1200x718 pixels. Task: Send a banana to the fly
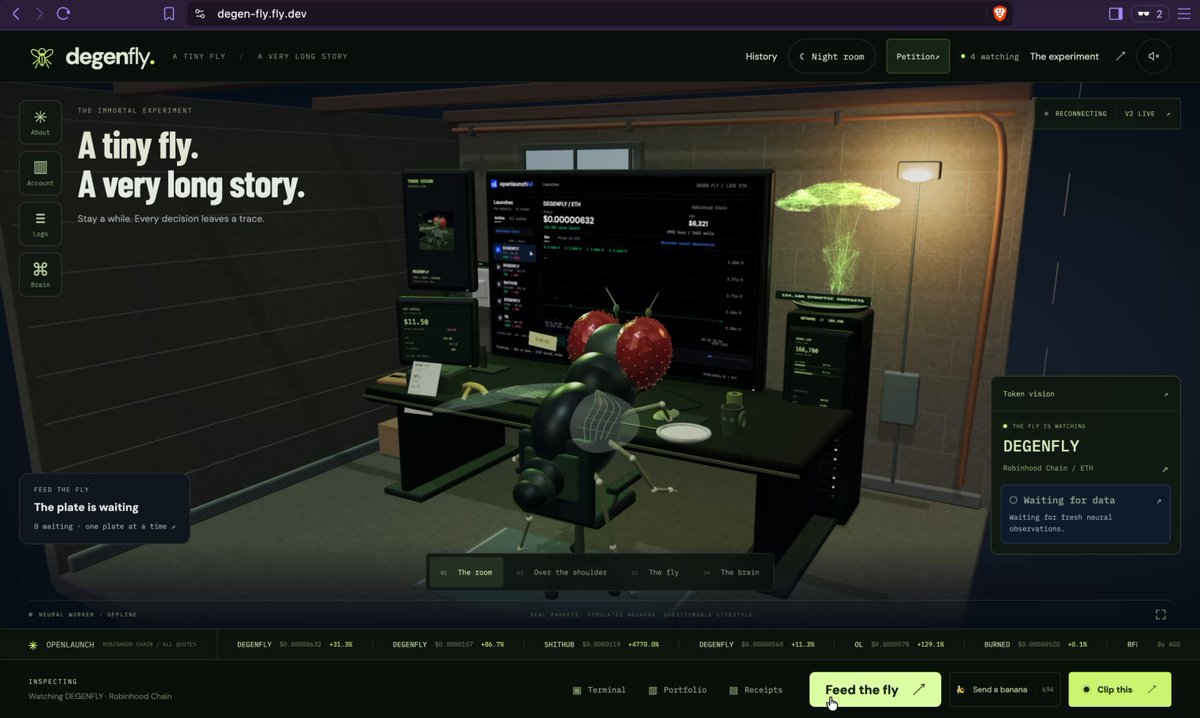point(1005,689)
